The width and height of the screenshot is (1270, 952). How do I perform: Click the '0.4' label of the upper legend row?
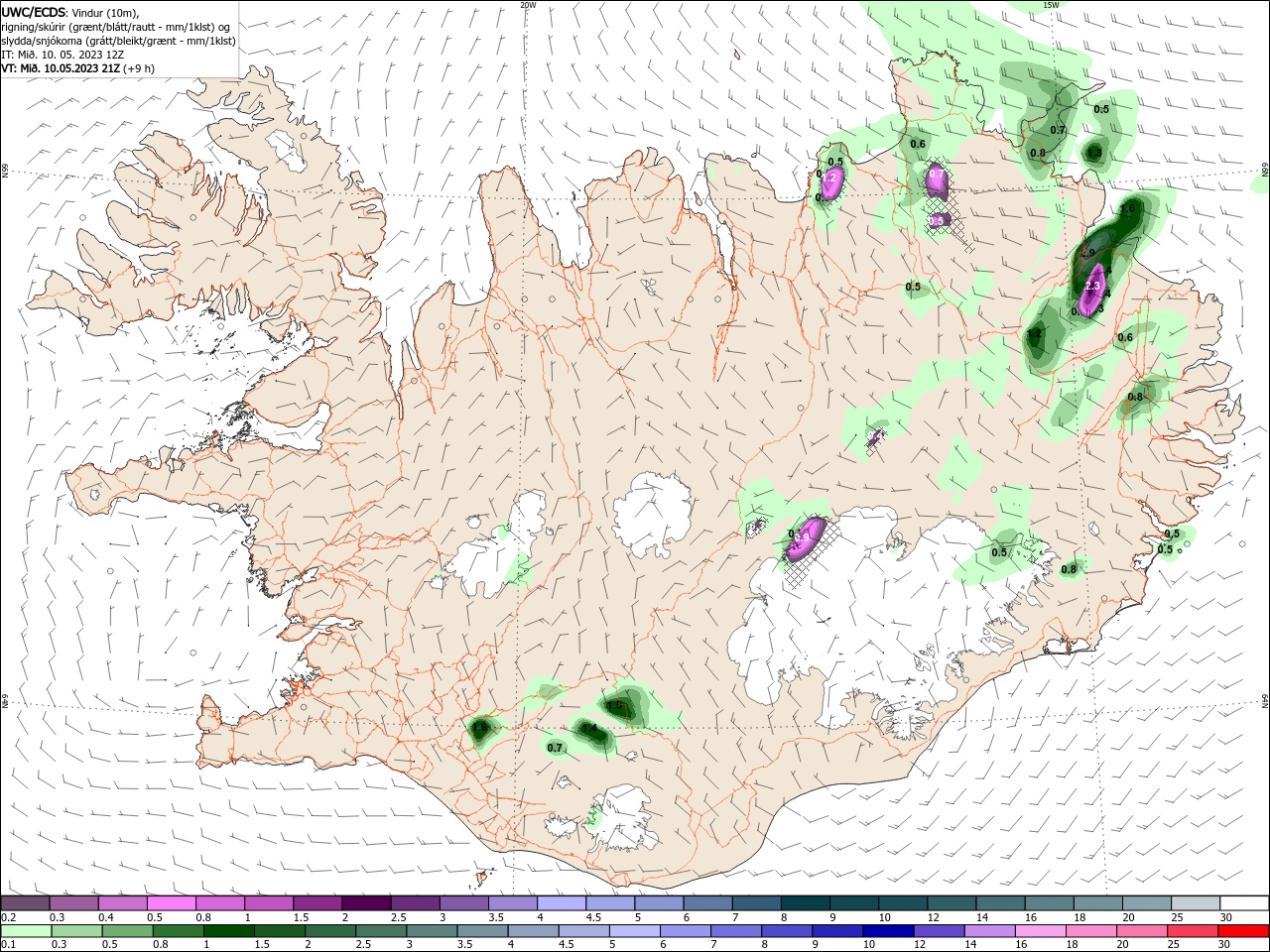click(x=106, y=917)
